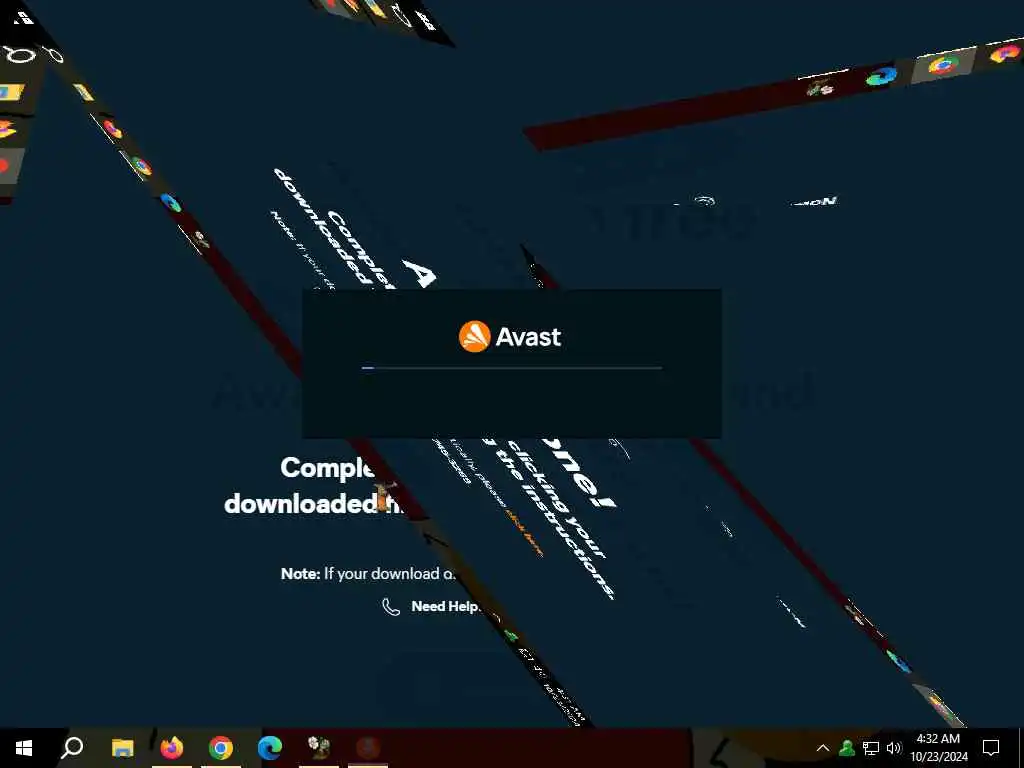Image resolution: width=1024 pixels, height=768 pixels.
Task: Click the Avast logo in the installer dialog
Action: click(510, 337)
